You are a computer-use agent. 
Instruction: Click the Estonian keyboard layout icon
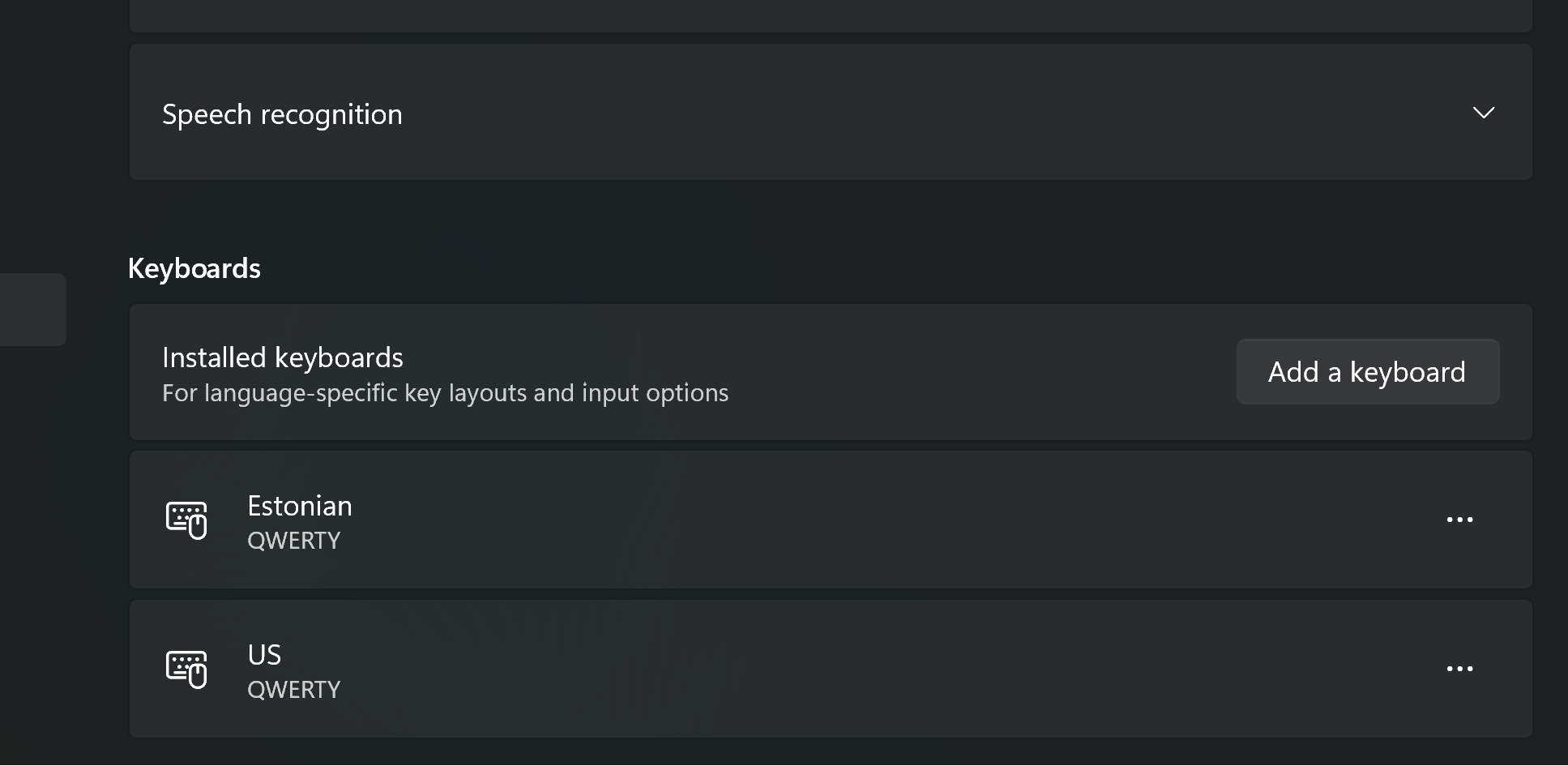pyautogui.click(x=186, y=520)
